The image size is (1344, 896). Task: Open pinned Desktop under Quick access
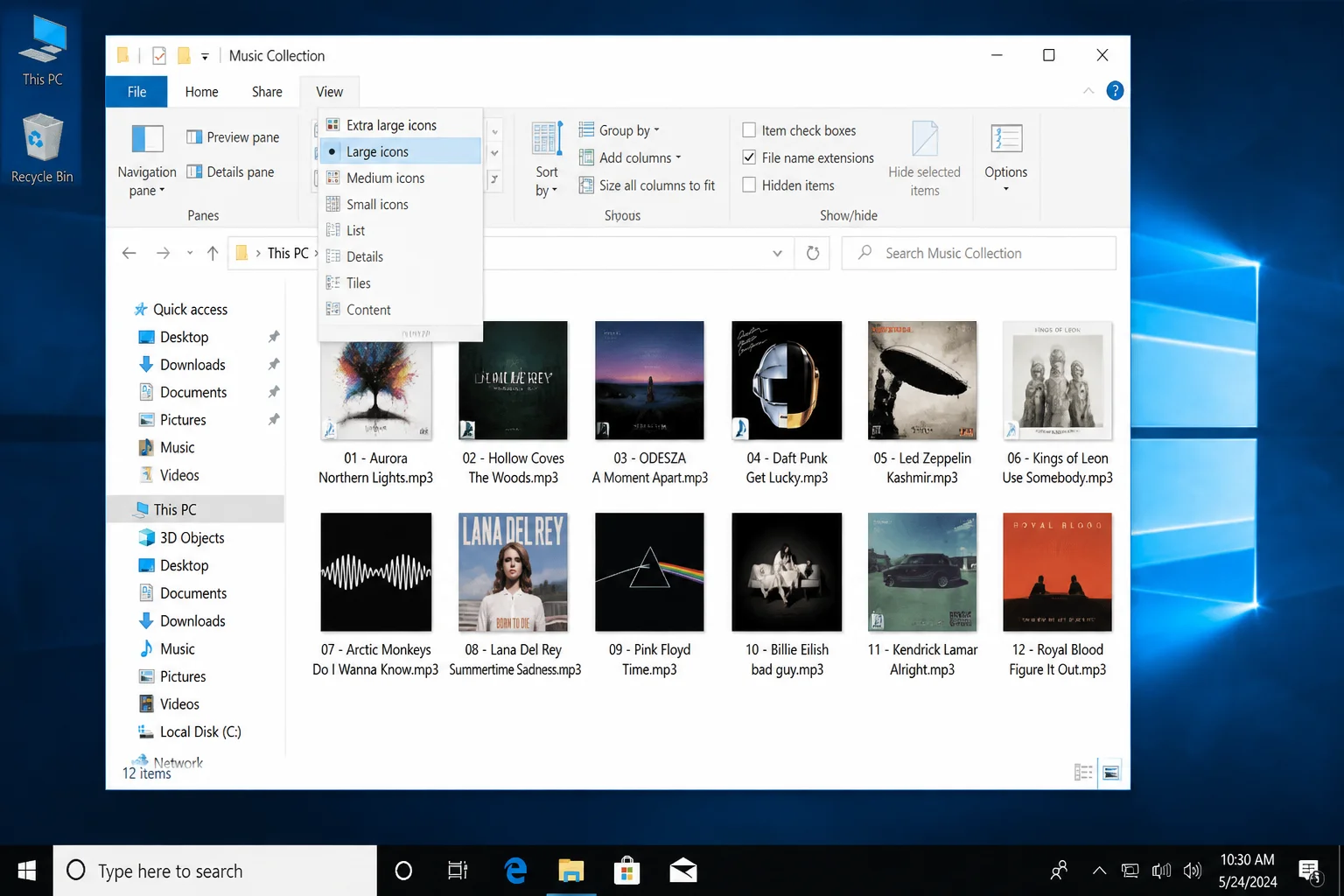(184, 337)
